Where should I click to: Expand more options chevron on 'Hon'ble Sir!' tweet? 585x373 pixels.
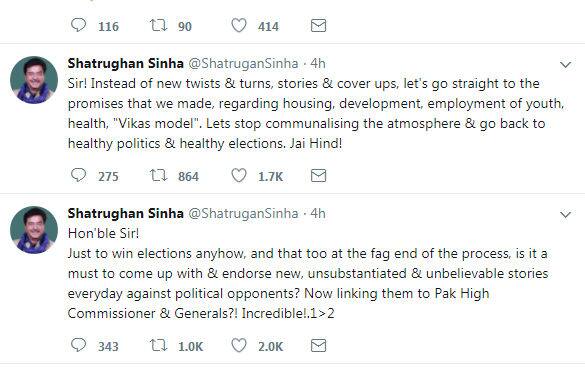click(566, 215)
